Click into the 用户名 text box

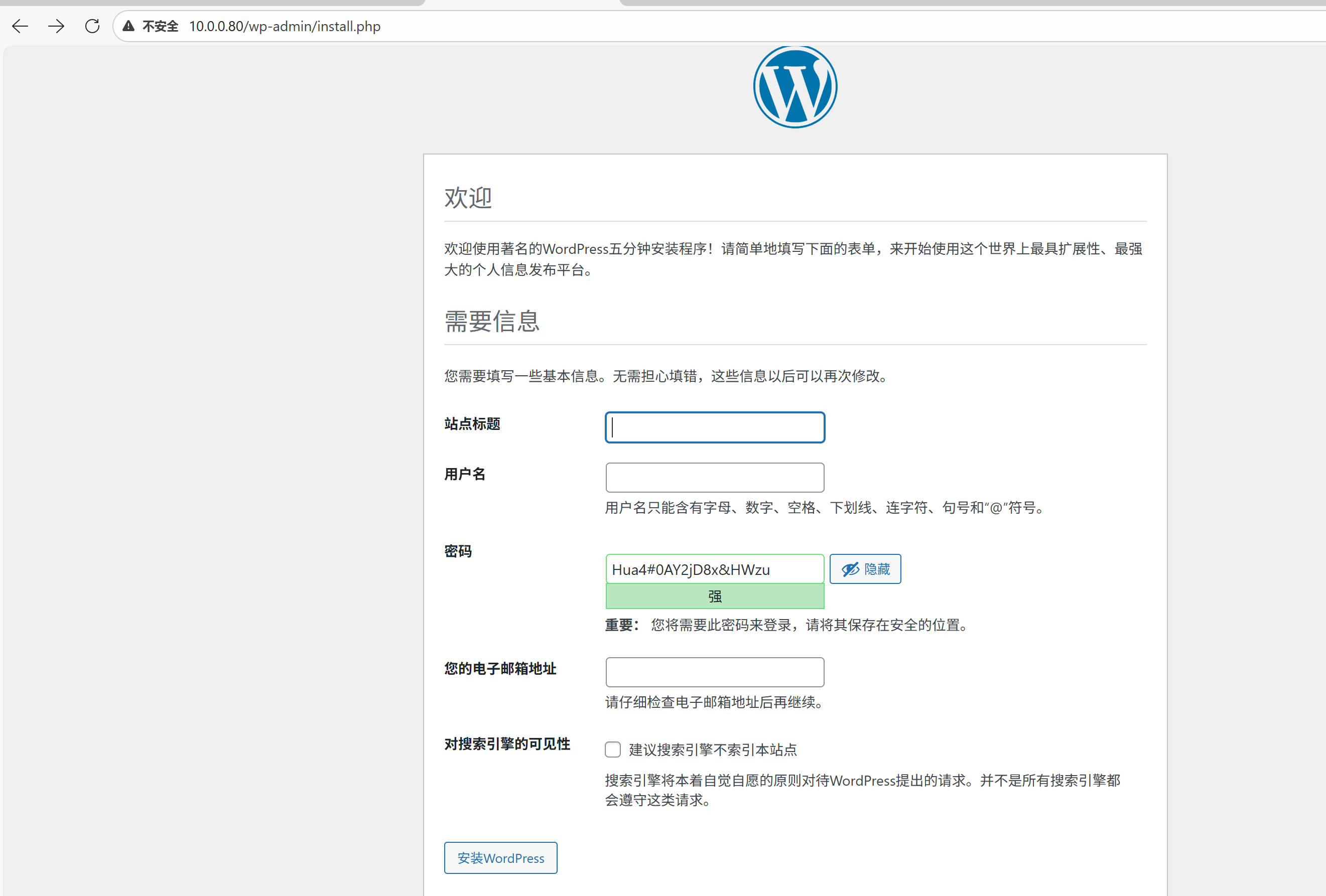714,478
